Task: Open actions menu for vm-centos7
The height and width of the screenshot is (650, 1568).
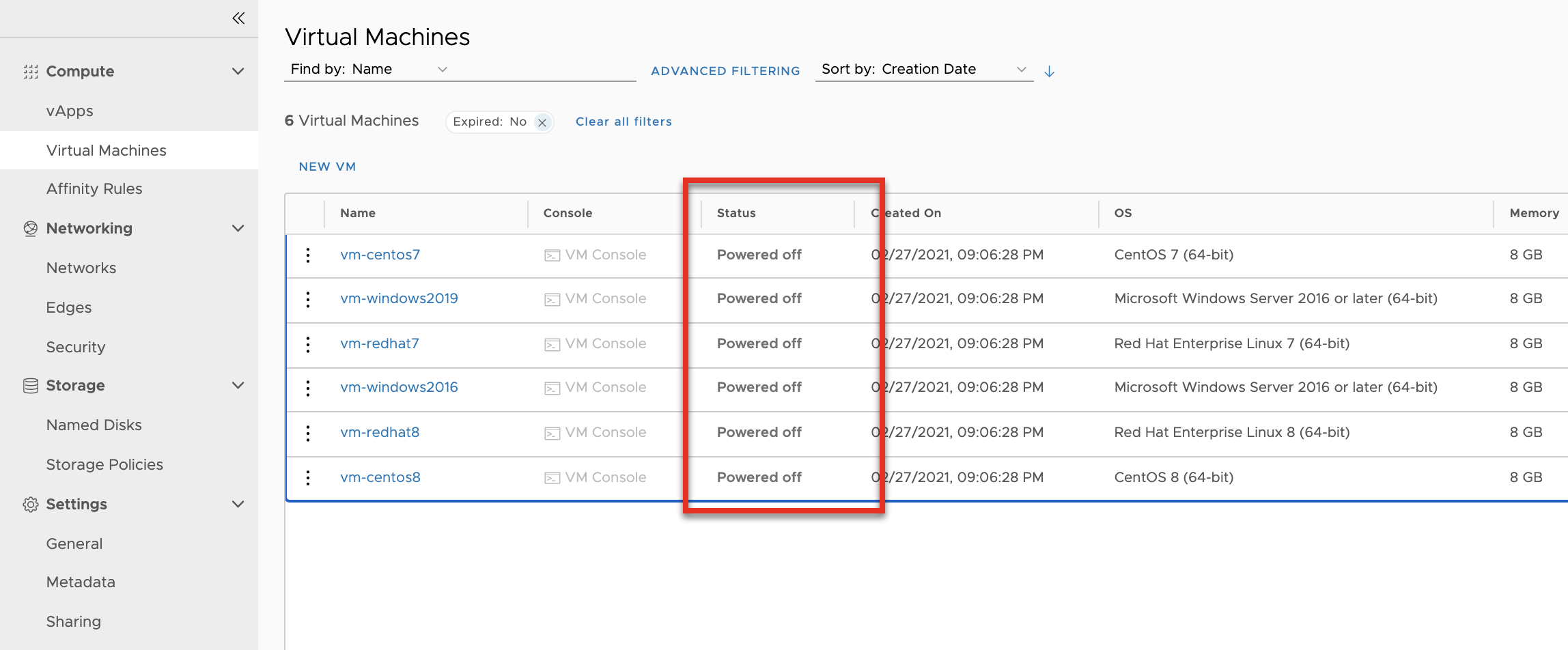Action: coord(308,255)
